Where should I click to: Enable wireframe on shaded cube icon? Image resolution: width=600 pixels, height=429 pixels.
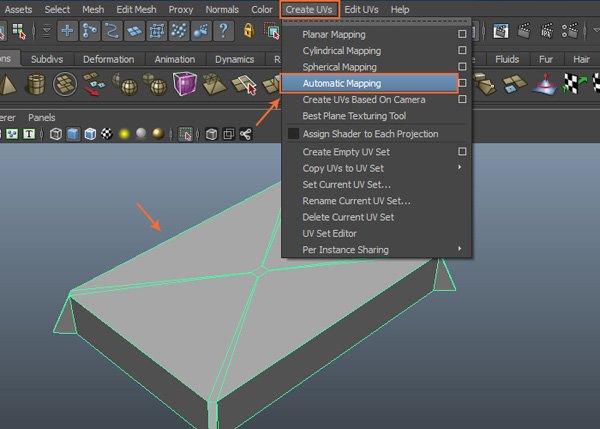(x=90, y=134)
